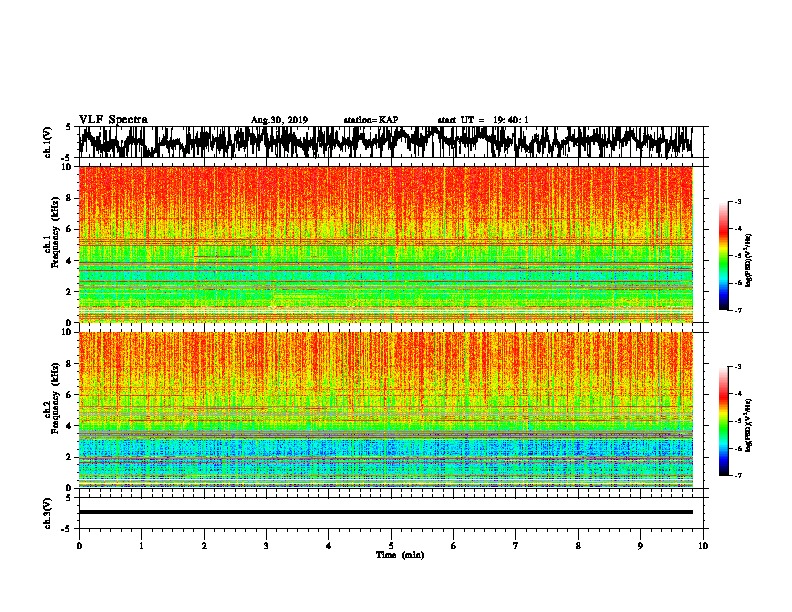Click inside the ch.1 spectrogram panel
Screen dimensions: 792x612
[x=385, y=244]
